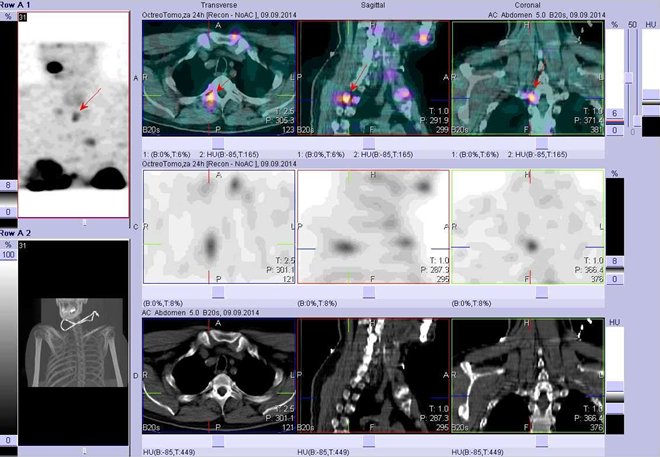
Task: Select the SPECT-only coronal view in middle row
Action: (x=527, y=227)
